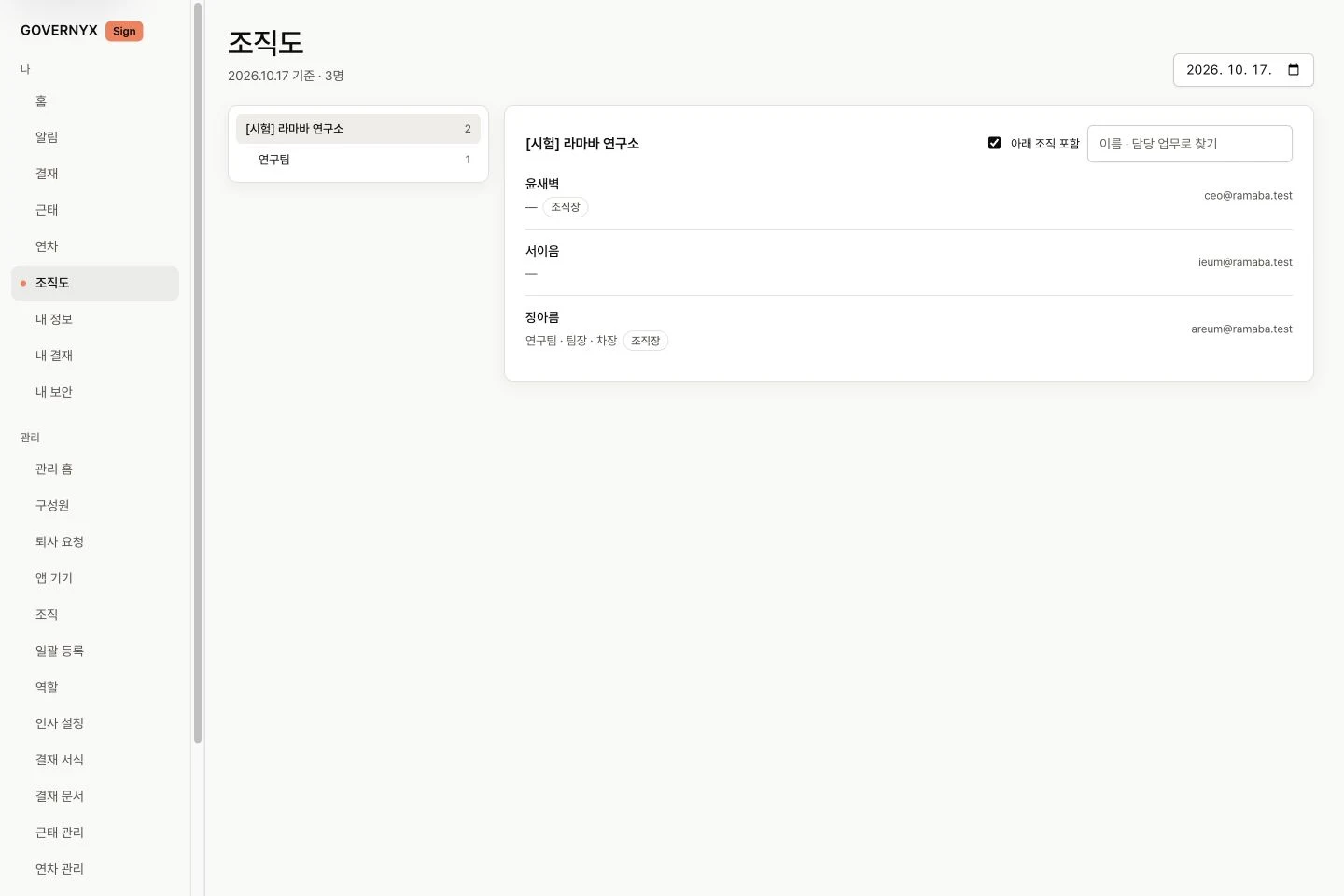Open 알림 in the sidebar
The width and height of the screenshot is (1344, 896).
95,137
